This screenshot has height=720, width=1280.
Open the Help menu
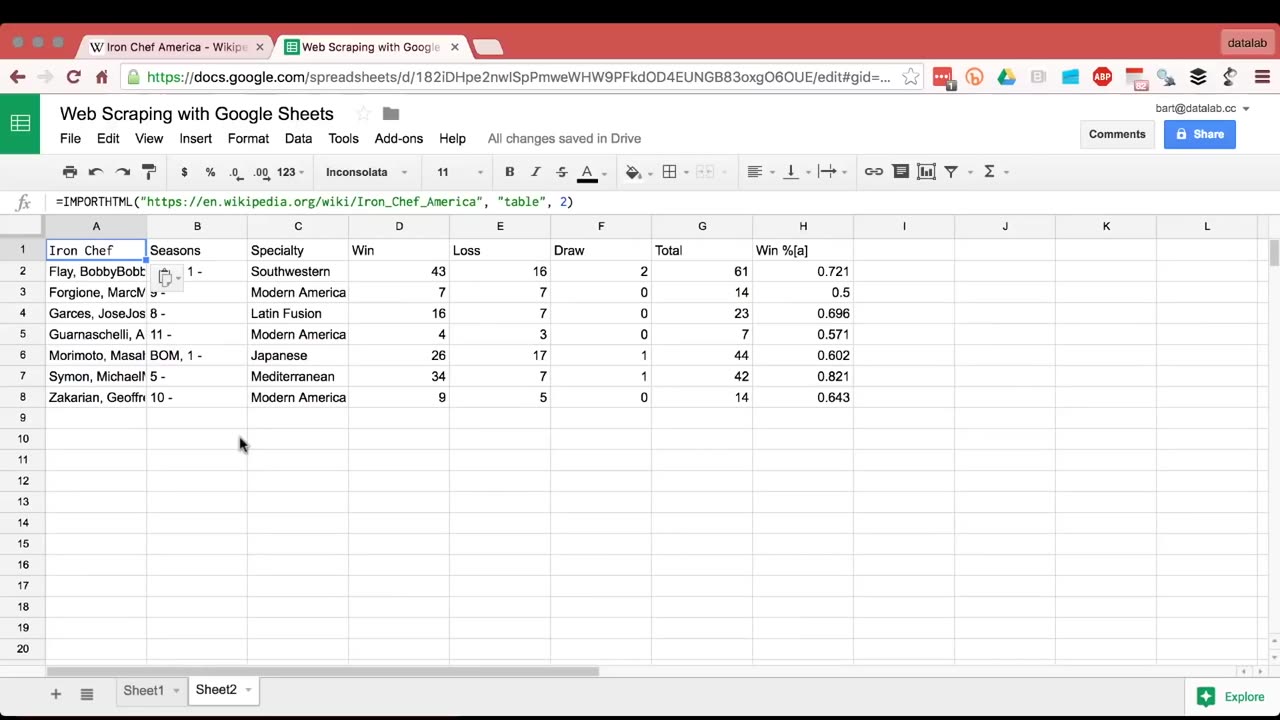coord(452,138)
